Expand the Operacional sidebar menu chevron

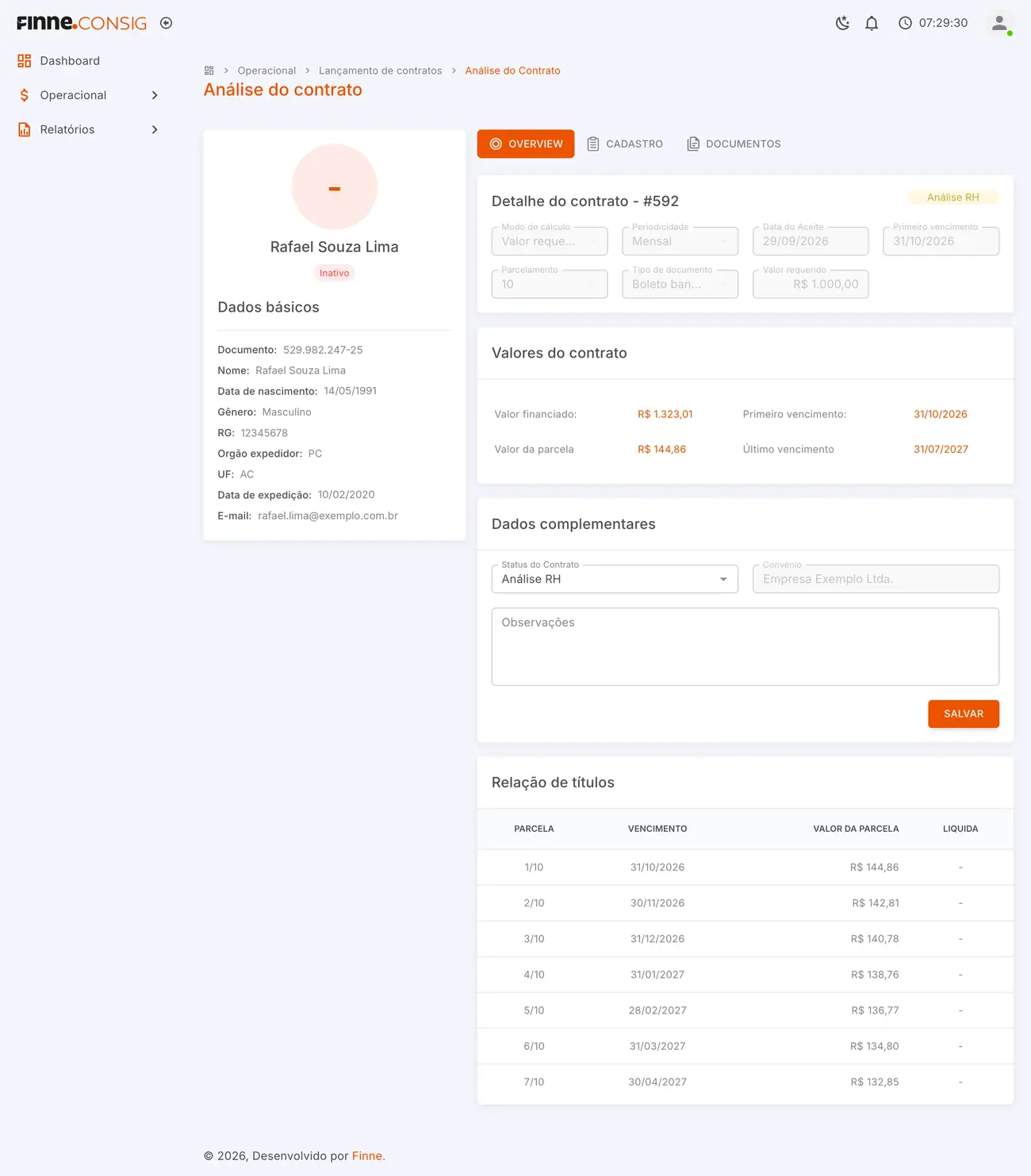[x=155, y=95]
